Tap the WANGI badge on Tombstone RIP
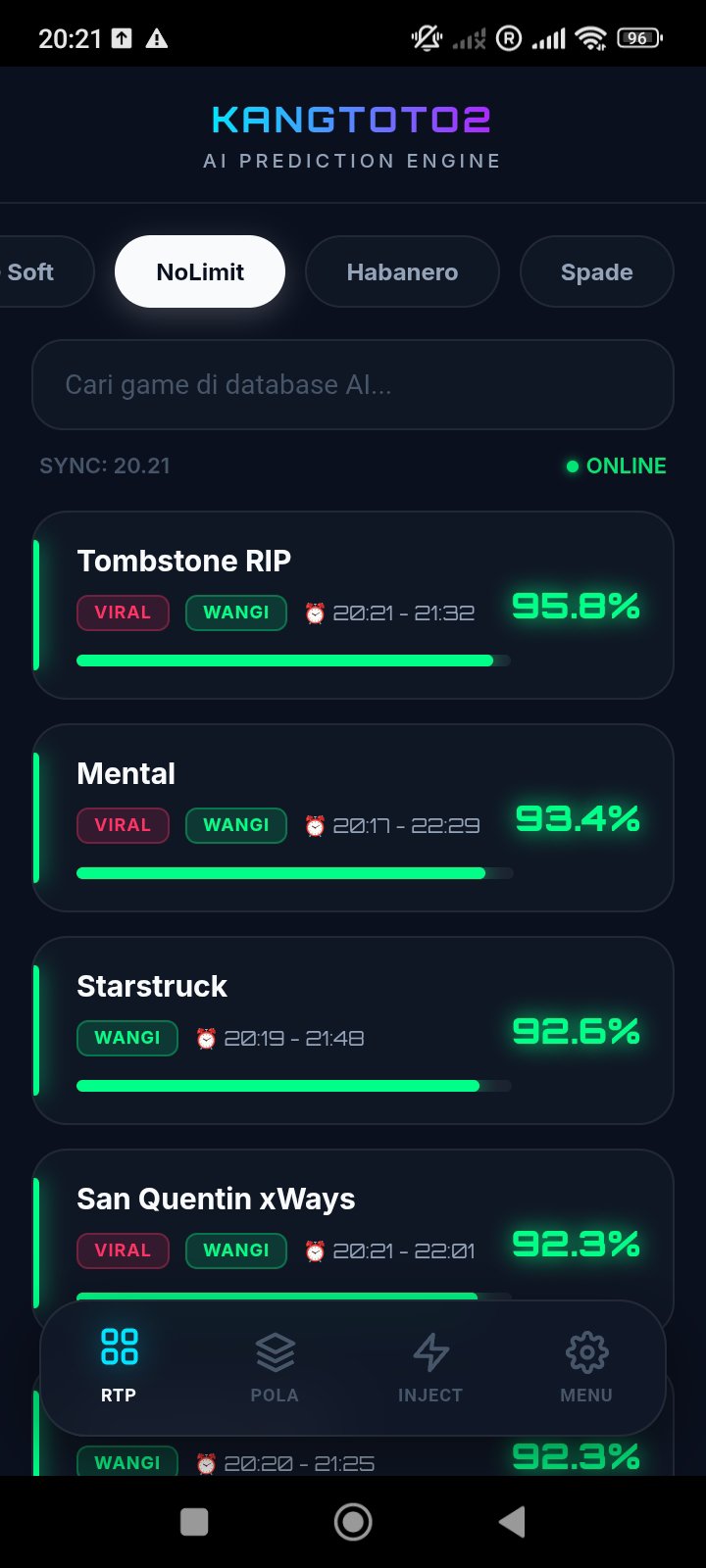706x1568 pixels. click(236, 612)
